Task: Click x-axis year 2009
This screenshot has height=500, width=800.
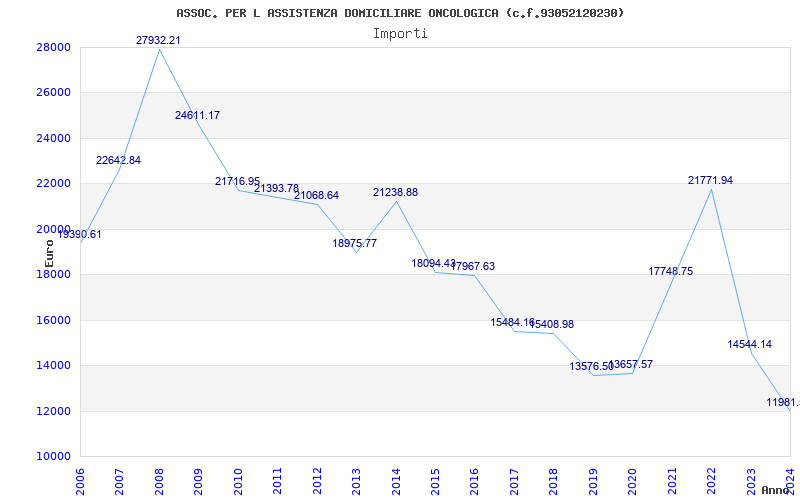Action: coord(198,482)
